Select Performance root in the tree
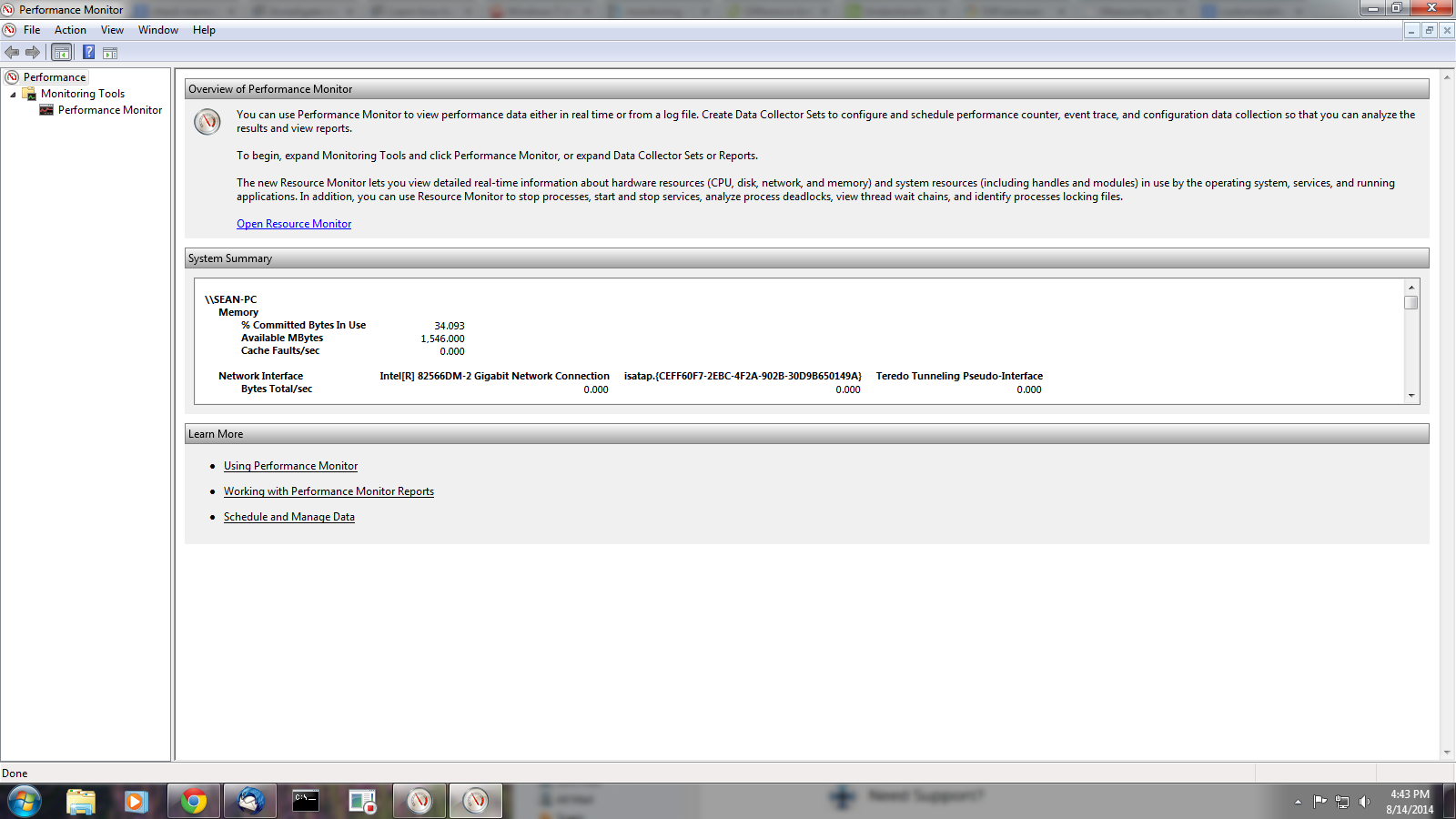This screenshot has width=1456, height=819. 55,77
